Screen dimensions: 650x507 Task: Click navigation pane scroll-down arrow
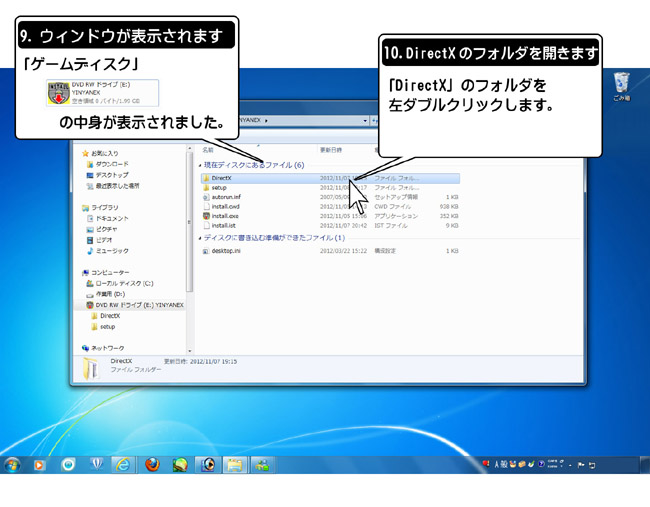(189, 351)
